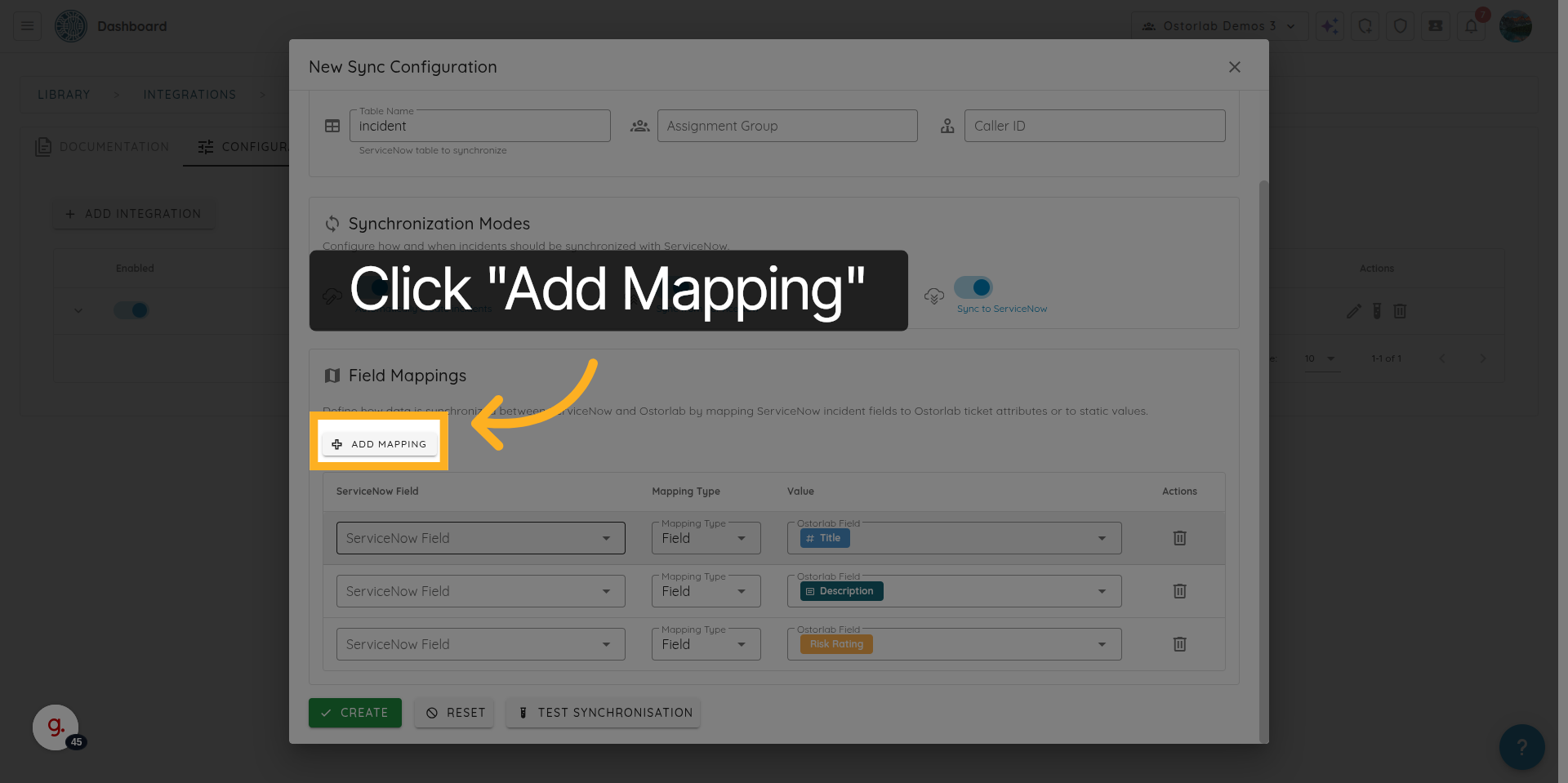Open the user profile avatar
This screenshot has width=1568, height=783.
tap(1515, 26)
